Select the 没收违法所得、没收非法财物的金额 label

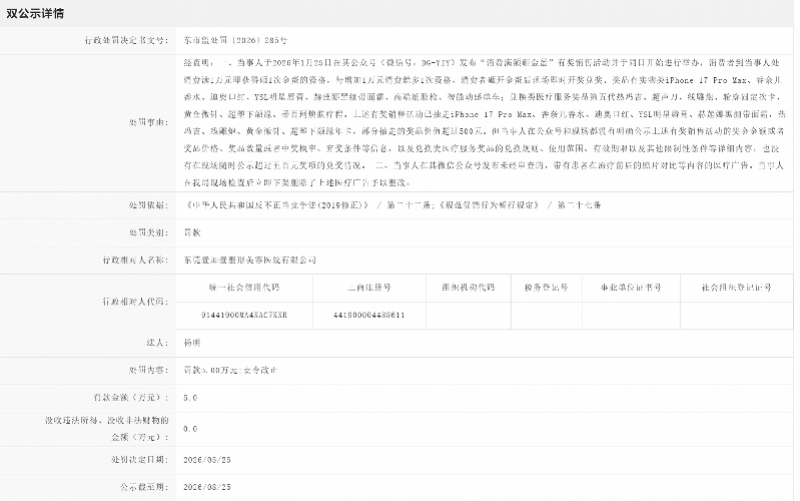coord(107,429)
